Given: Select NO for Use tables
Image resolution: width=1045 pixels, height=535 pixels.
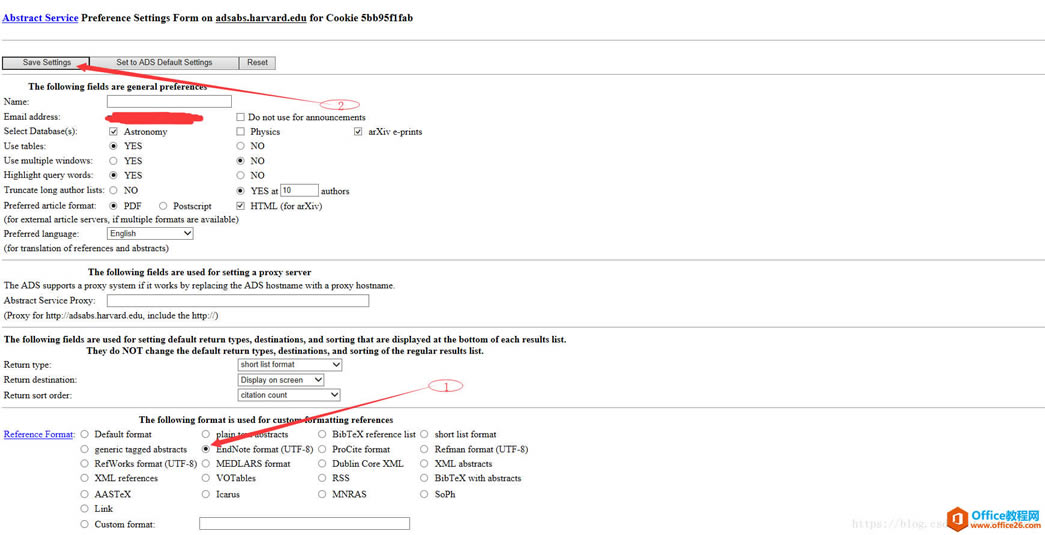Looking at the screenshot, I should (241, 146).
